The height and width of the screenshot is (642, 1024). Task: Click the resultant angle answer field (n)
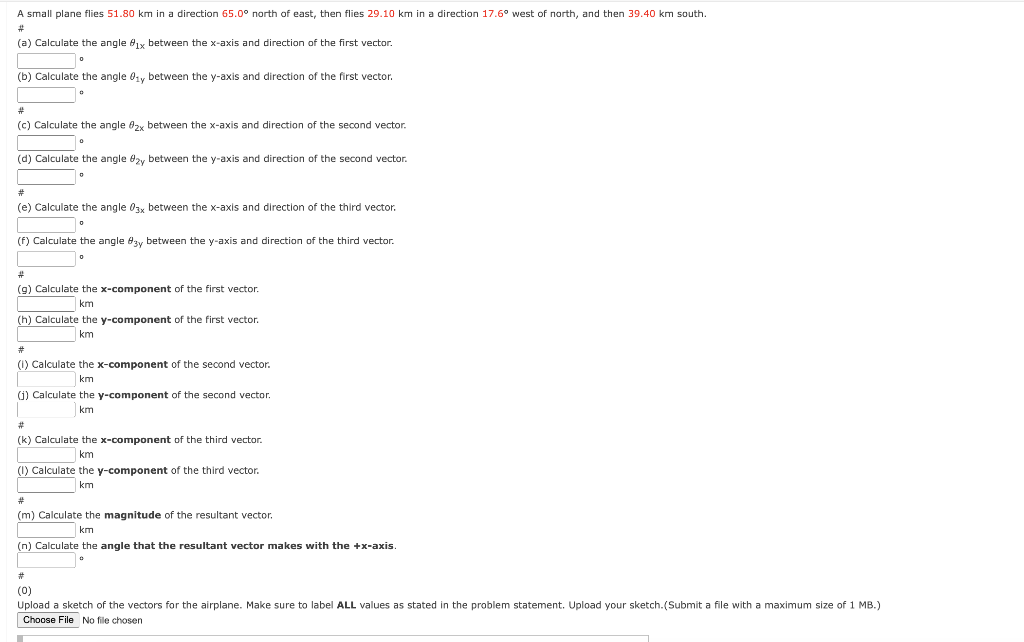(46, 560)
